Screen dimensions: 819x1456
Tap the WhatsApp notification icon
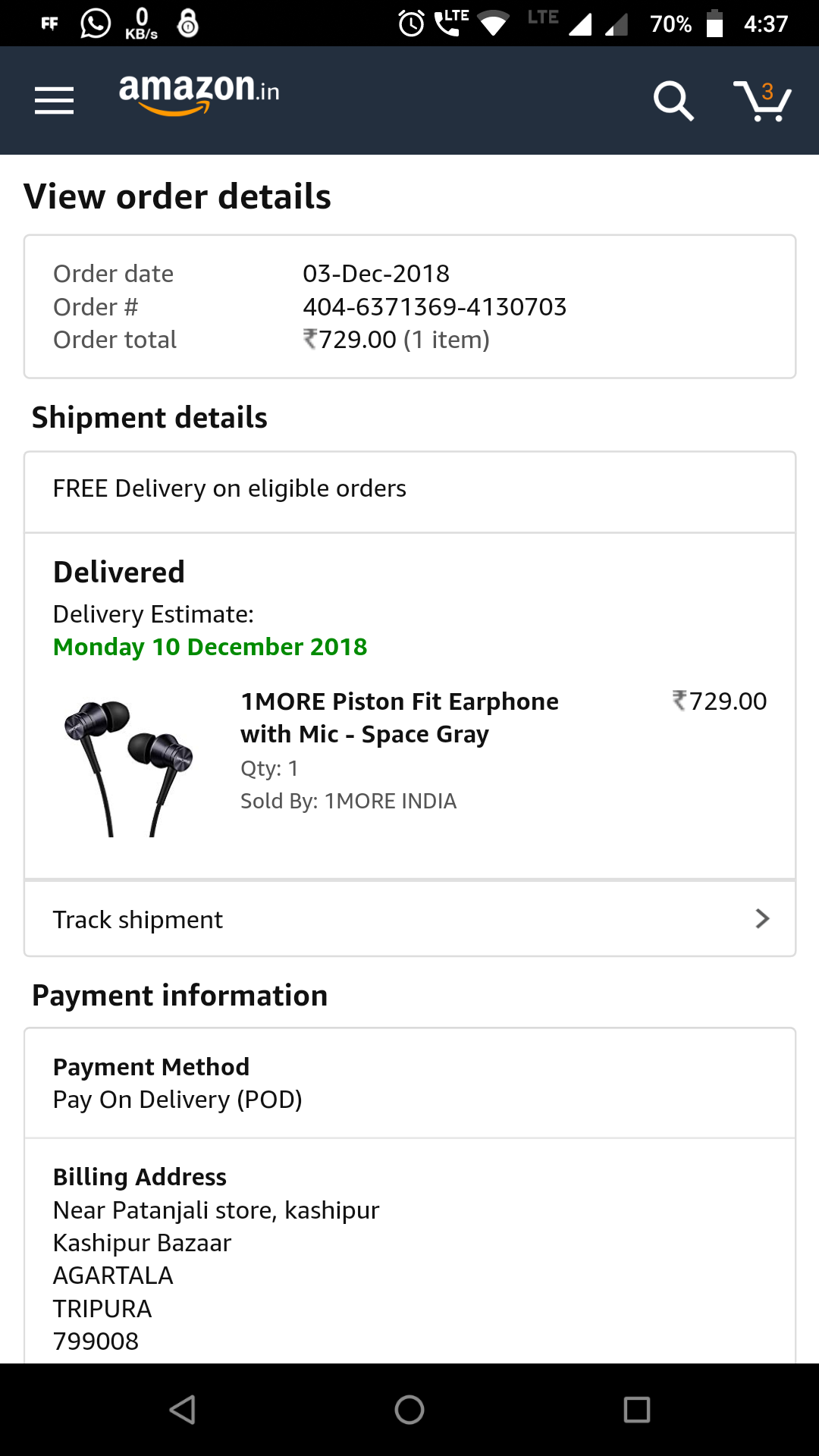[x=96, y=24]
